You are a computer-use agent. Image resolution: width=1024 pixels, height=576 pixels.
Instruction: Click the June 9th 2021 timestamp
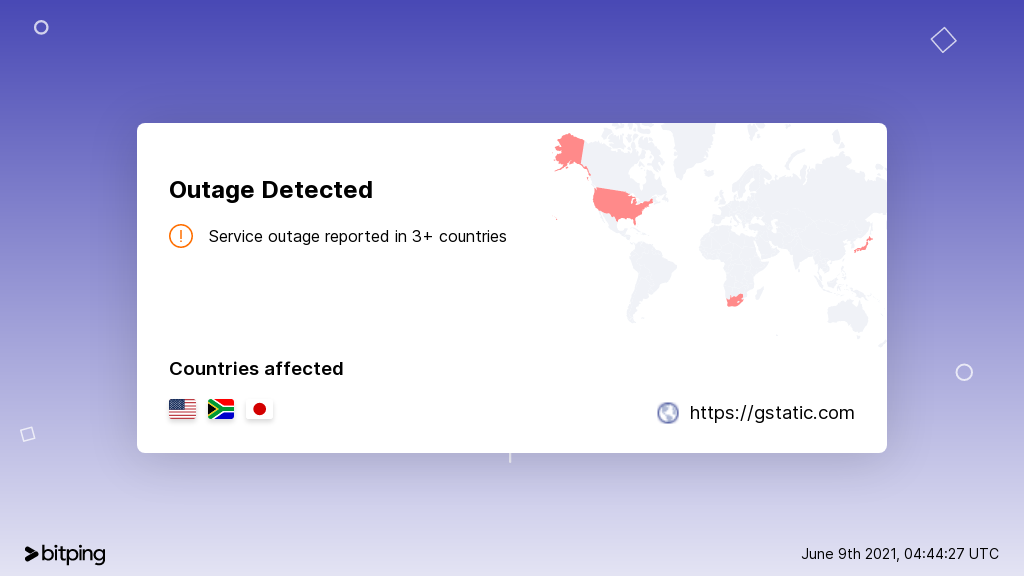pos(900,554)
